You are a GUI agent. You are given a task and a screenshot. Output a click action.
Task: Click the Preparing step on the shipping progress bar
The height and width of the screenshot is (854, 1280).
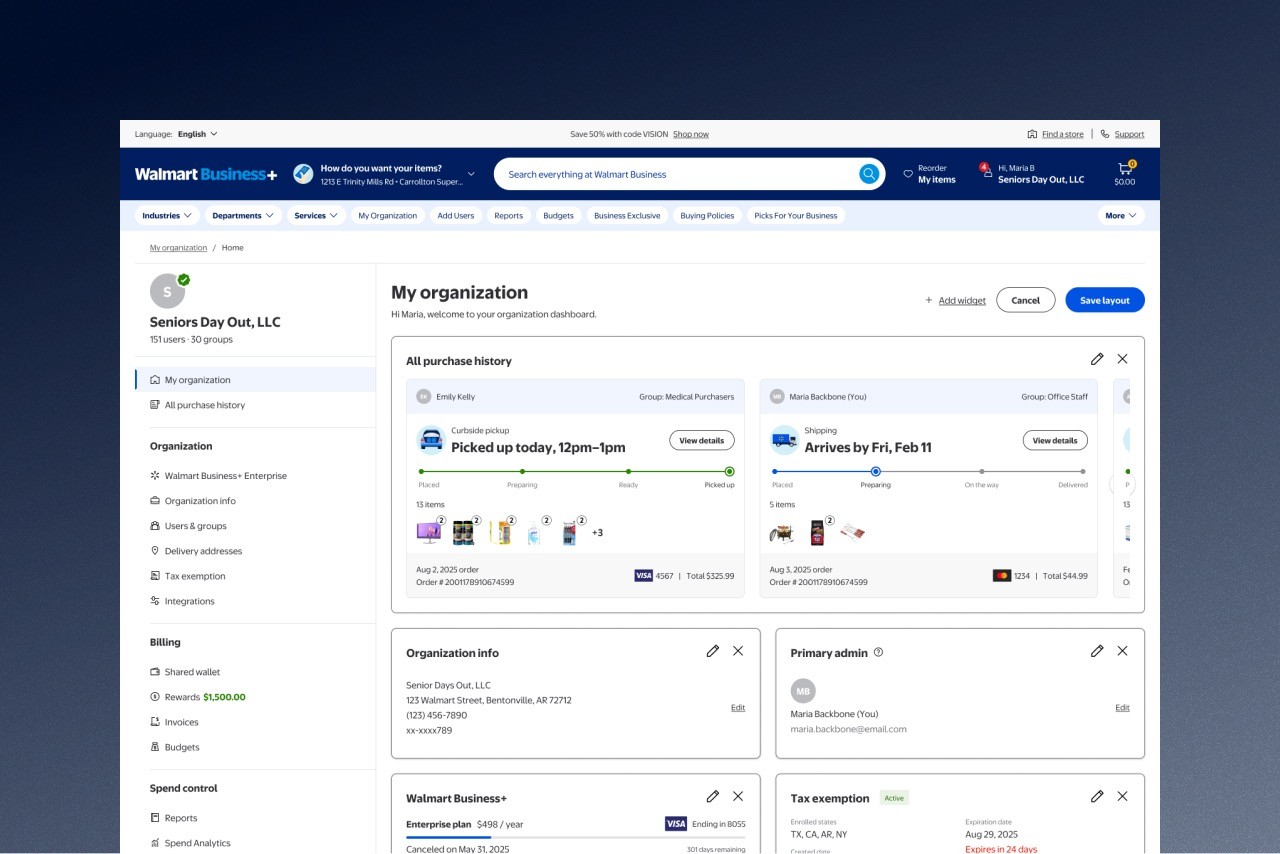click(876, 471)
